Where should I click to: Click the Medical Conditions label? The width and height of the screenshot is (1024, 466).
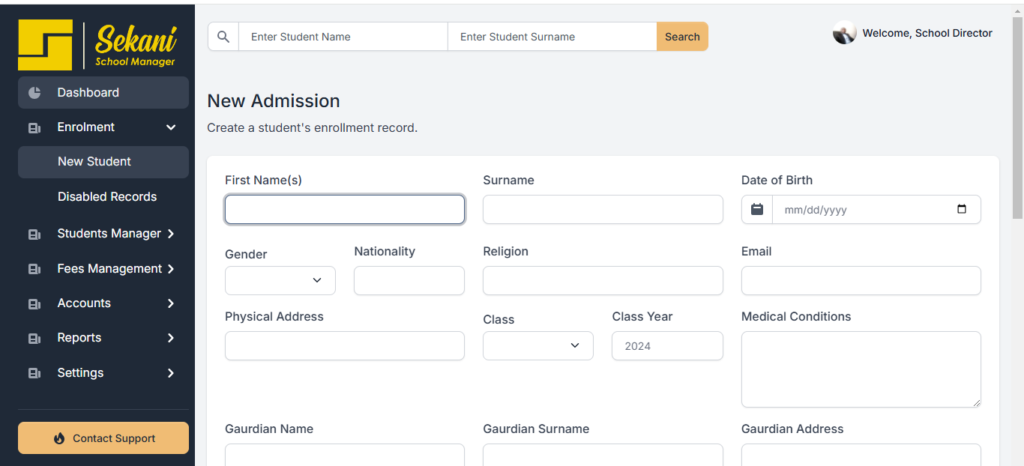click(x=796, y=317)
